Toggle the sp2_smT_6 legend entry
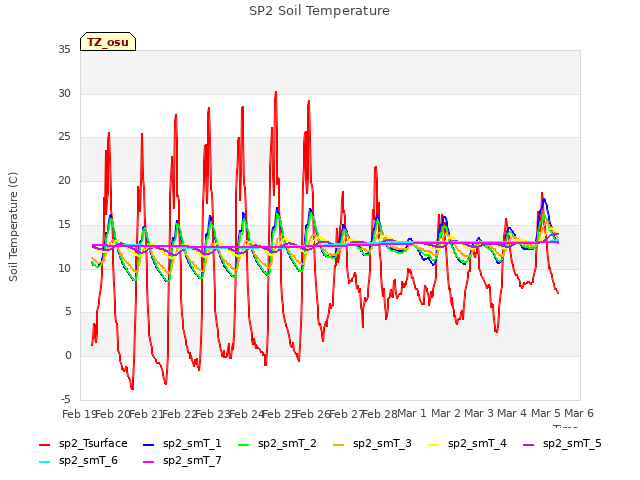The image size is (640, 480). coord(78,461)
